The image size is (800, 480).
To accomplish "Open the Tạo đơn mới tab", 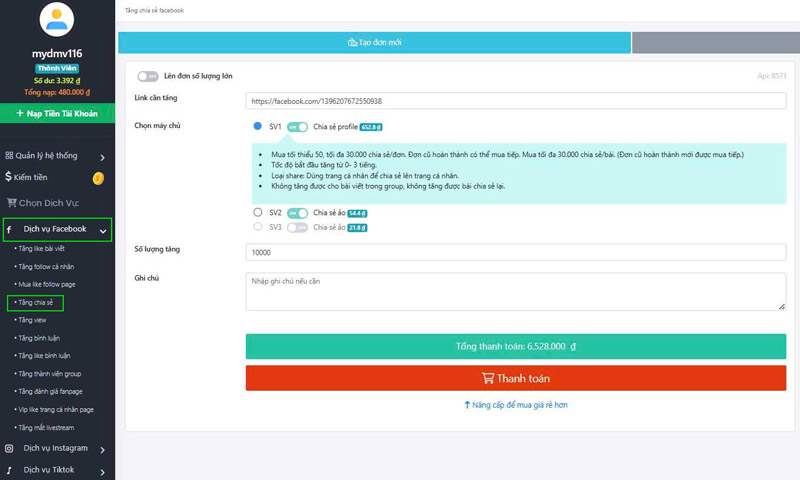I will [375, 43].
